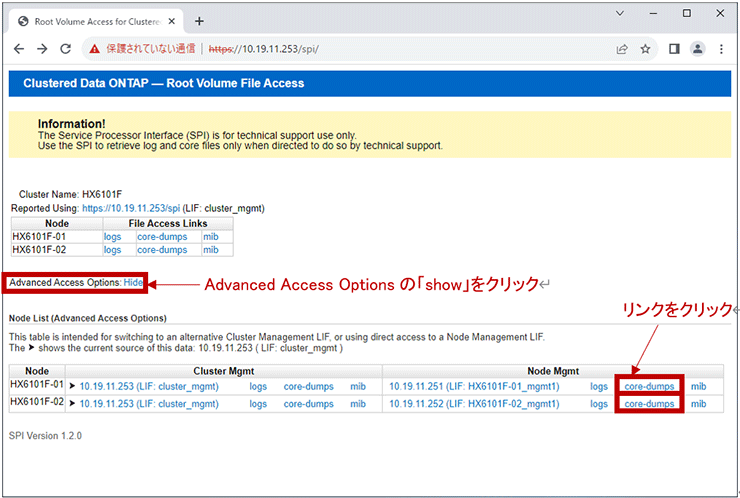
Task: Open Cluster Mgmt logs link for HX6101F-02
Action: tap(258, 404)
